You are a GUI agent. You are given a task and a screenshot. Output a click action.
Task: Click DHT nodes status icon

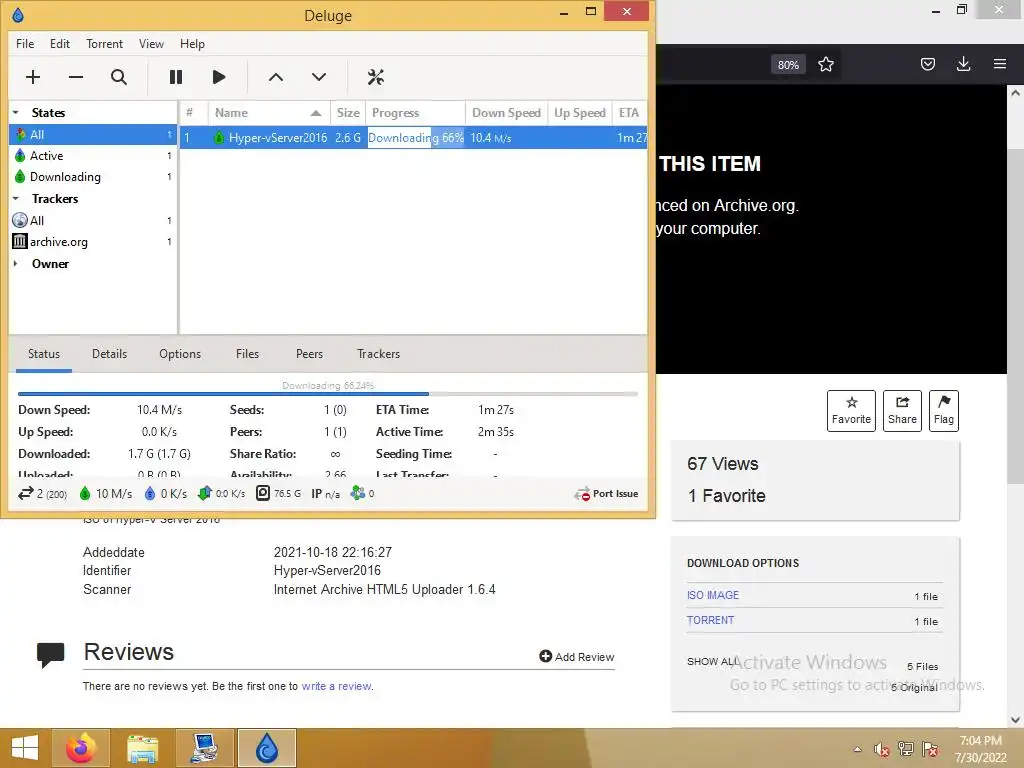pos(362,494)
